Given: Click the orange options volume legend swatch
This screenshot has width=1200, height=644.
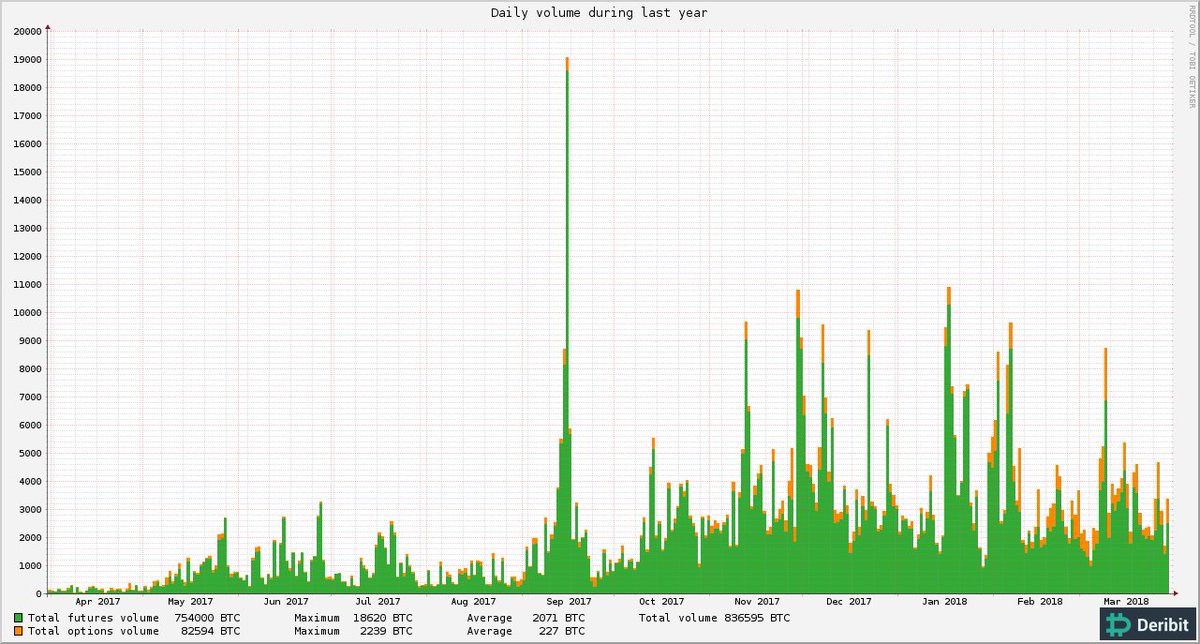Looking at the screenshot, I should pos(19,631).
